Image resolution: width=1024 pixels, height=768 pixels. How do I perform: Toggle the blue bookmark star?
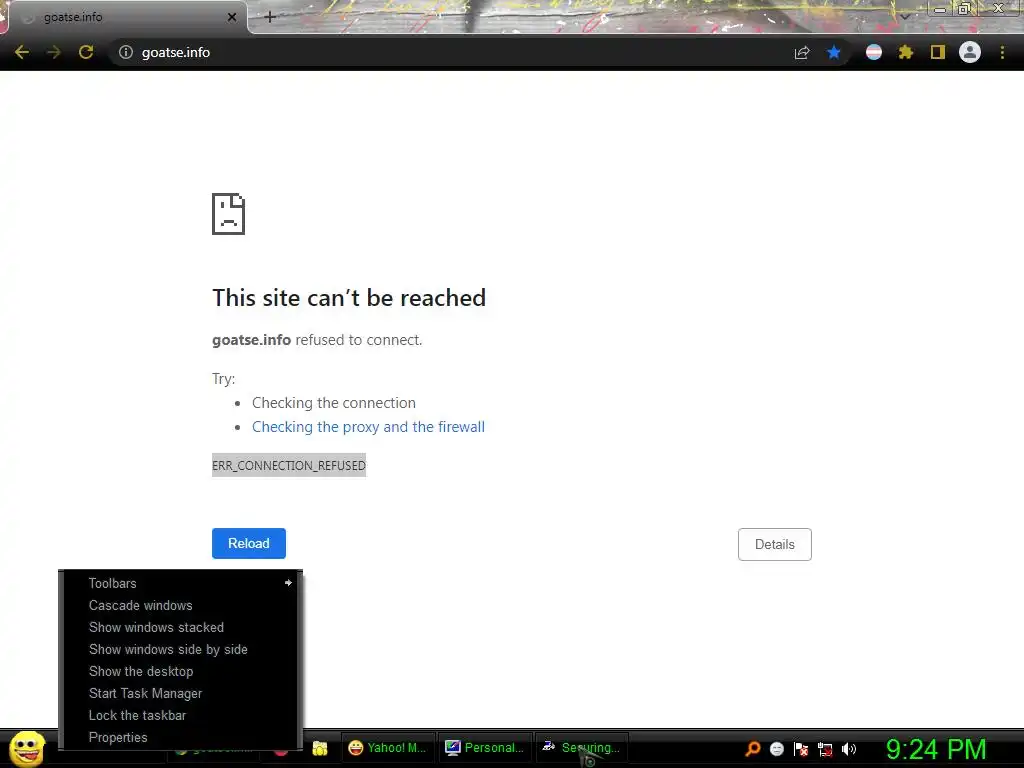[834, 52]
